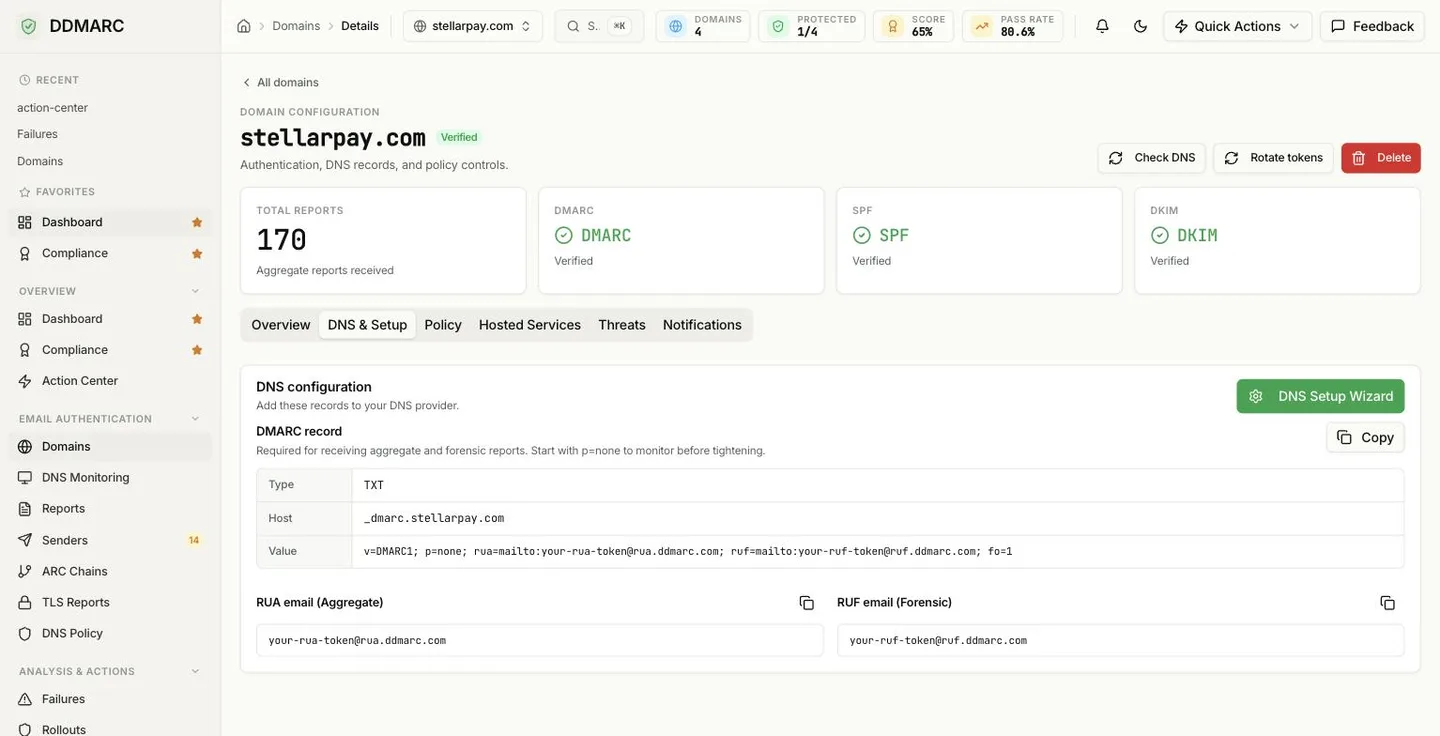This screenshot has height=736, width=1440.
Task: Open Failures under Analysis & Actions
Action: tap(110, 699)
